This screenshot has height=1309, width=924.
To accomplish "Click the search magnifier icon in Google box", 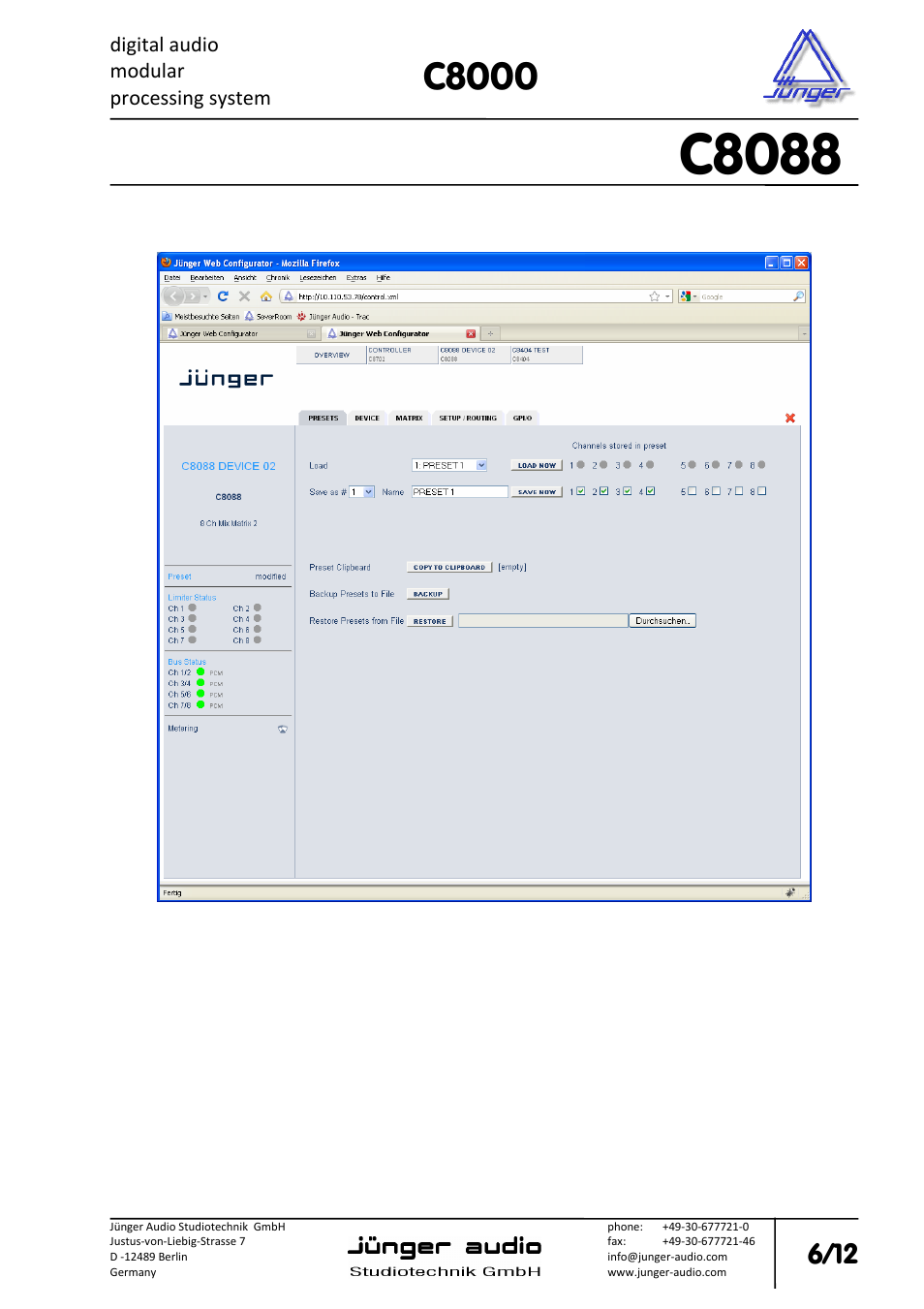I will (798, 296).
